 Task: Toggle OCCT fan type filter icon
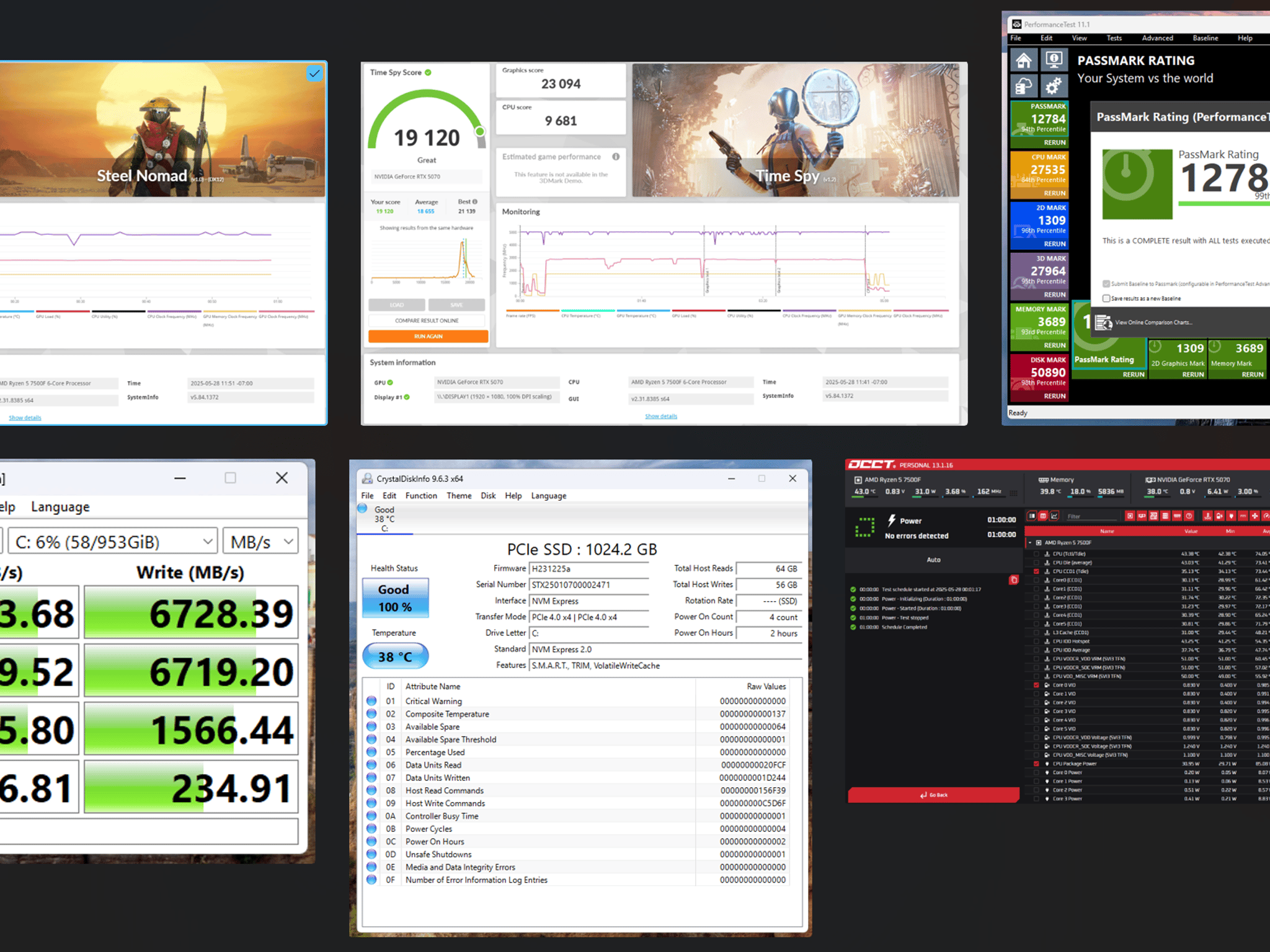[x=1254, y=516]
